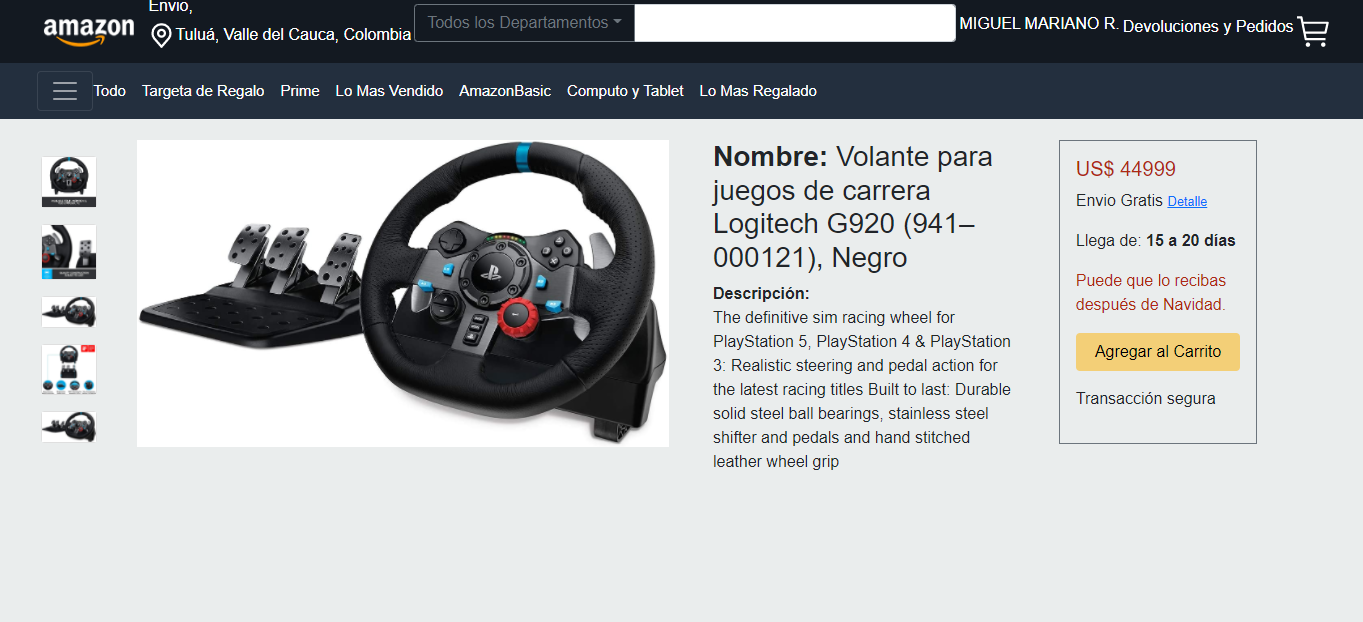This screenshot has height=622, width=1363.
Task: Open AmazonBasic menu item
Action: point(505,91)
